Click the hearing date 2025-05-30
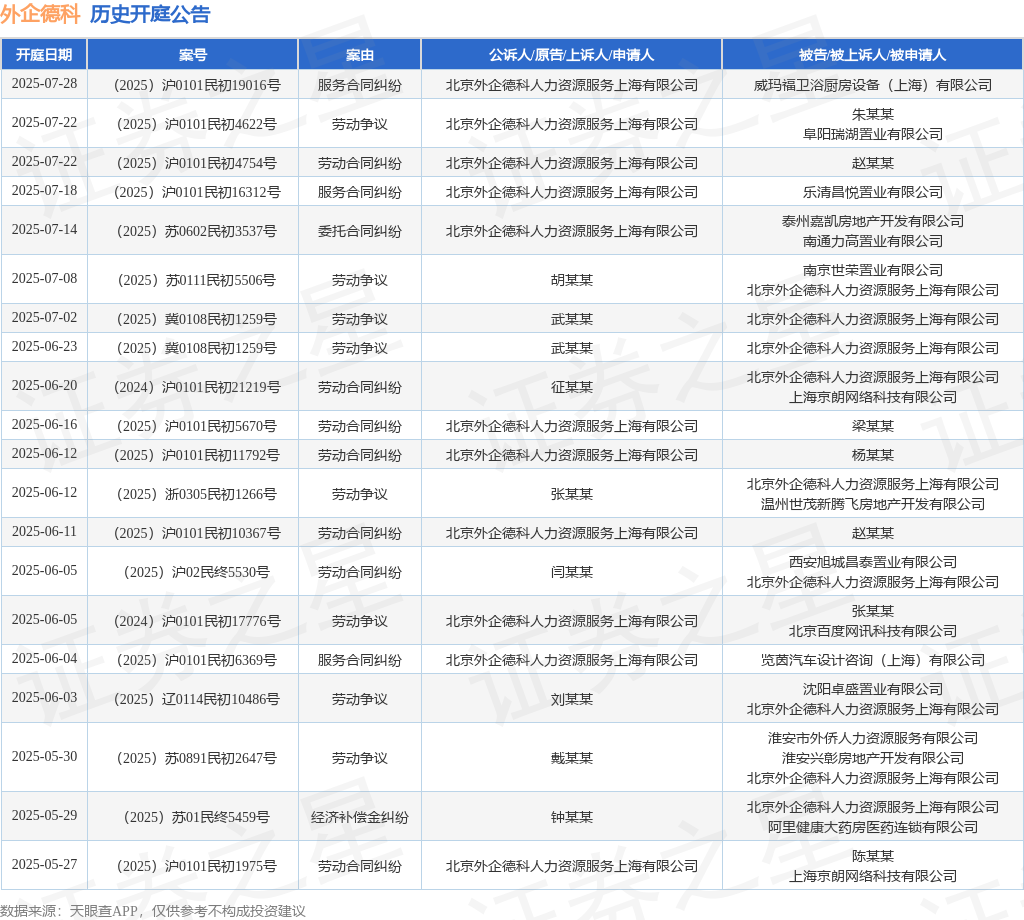Screen dimensions: 1024x920 click(44, 756)
